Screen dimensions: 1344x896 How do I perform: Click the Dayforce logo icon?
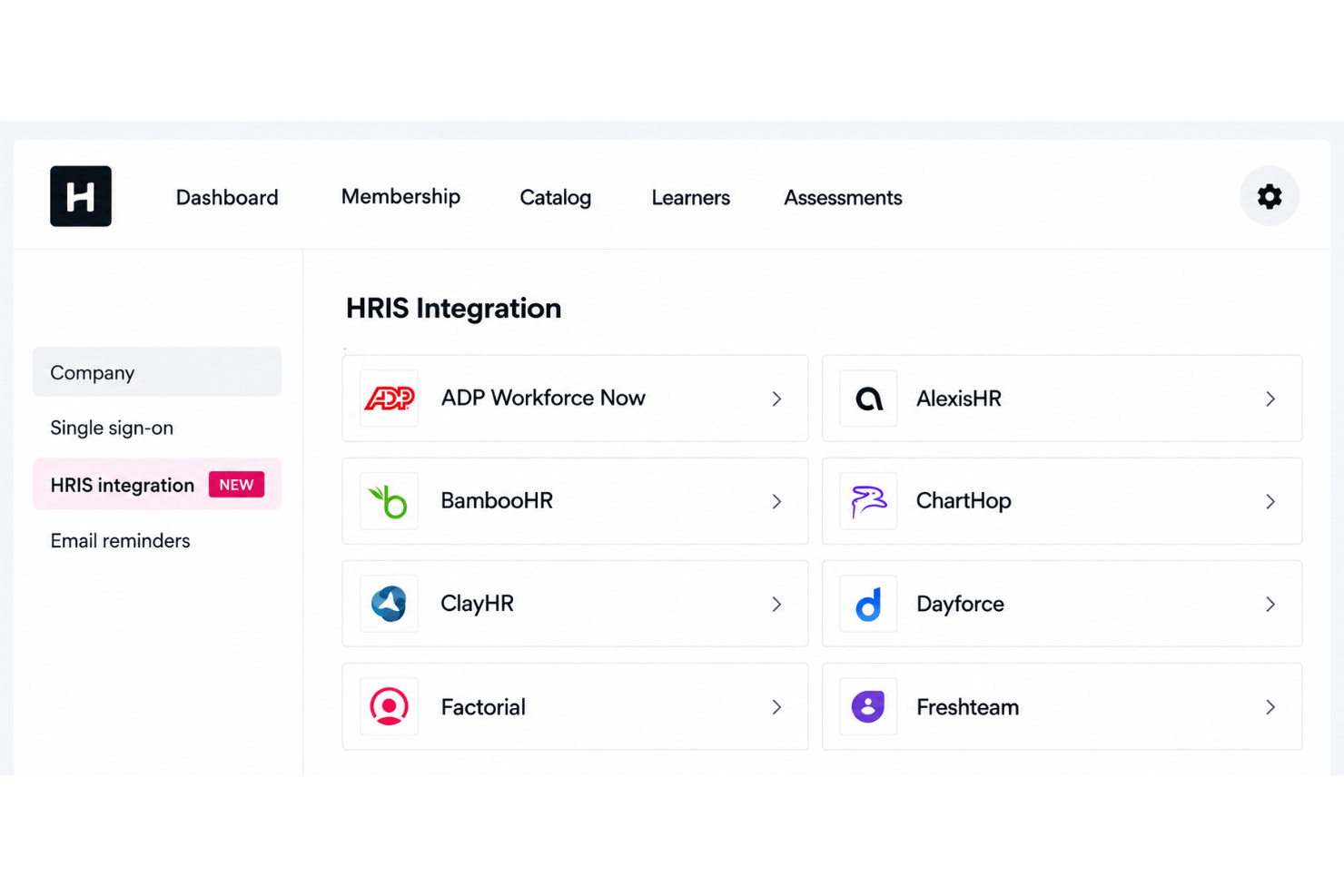pos(868,604)
